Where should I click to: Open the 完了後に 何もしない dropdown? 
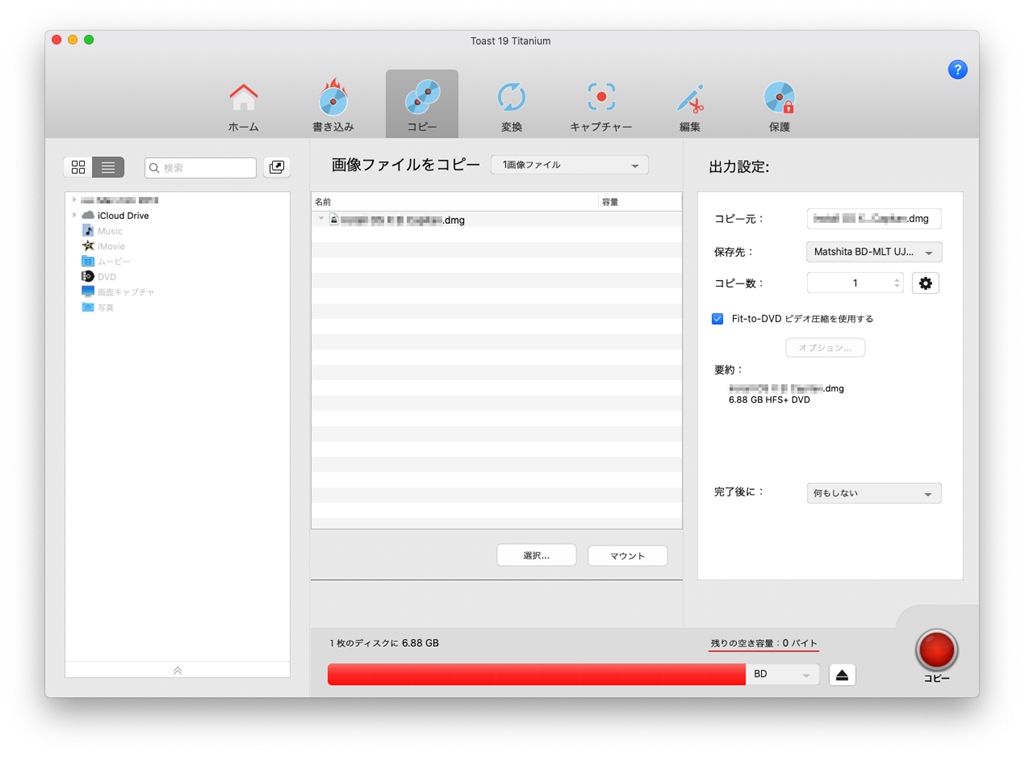(874, 493)
